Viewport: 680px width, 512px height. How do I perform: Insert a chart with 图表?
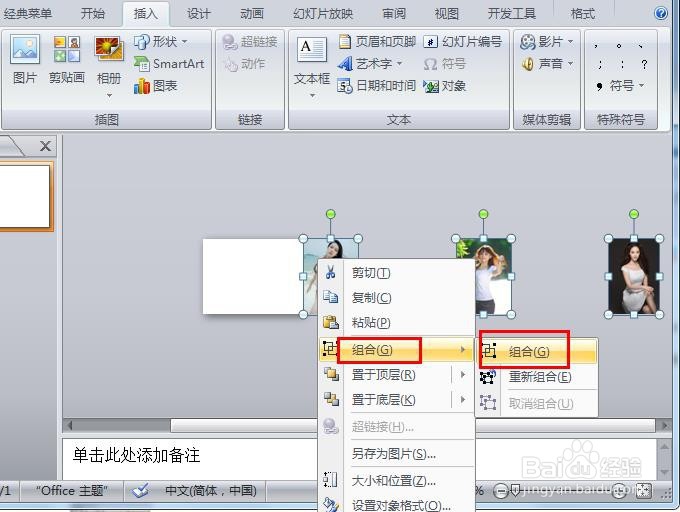(156, 86)
